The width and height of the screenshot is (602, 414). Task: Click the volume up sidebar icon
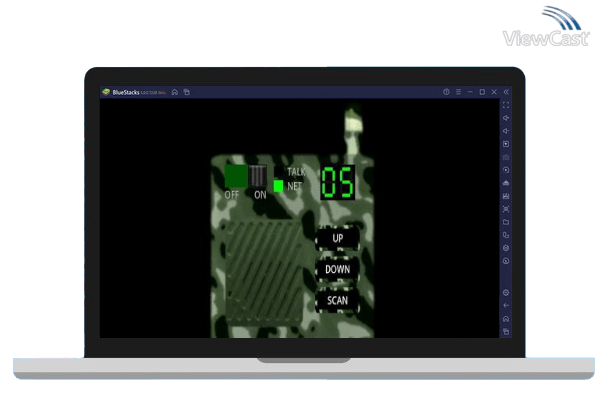coord(506,118)
